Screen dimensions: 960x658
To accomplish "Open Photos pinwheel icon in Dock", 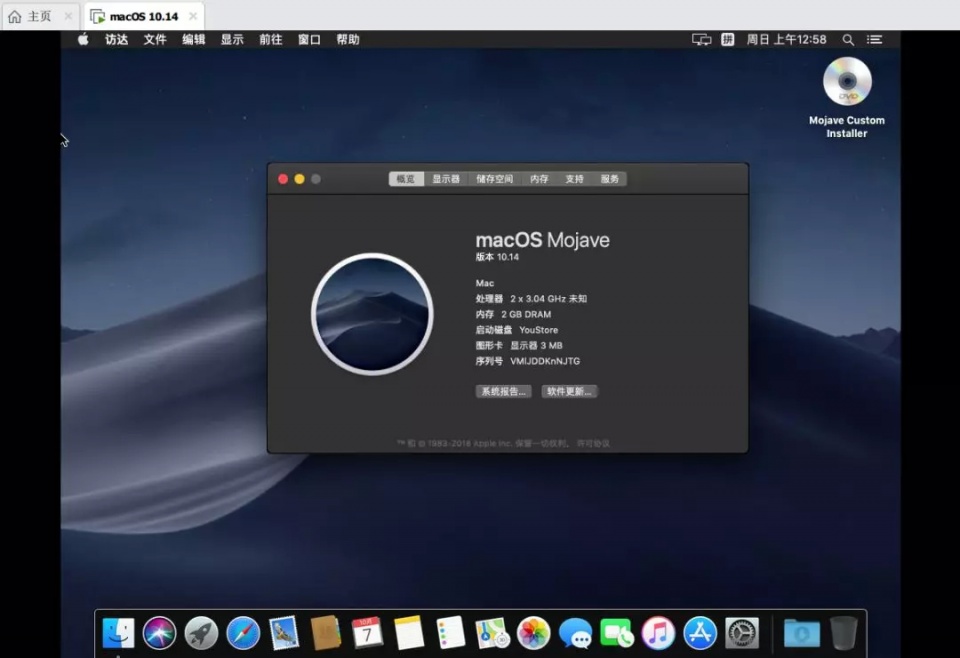I will 534,632.
